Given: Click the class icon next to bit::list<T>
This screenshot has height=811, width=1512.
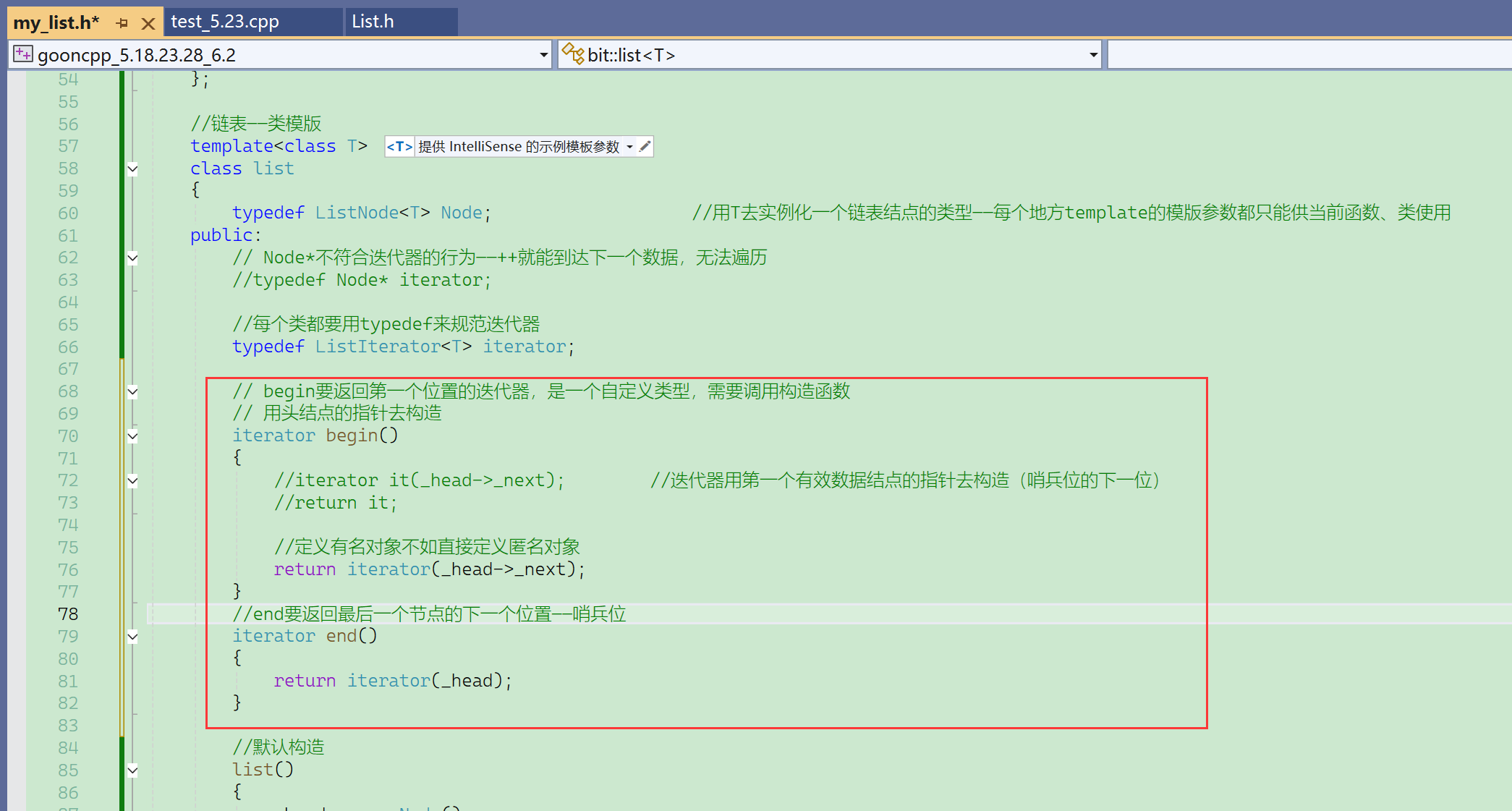Looking at the screenshot, I should pyautogui.click(x=573, y=54).
